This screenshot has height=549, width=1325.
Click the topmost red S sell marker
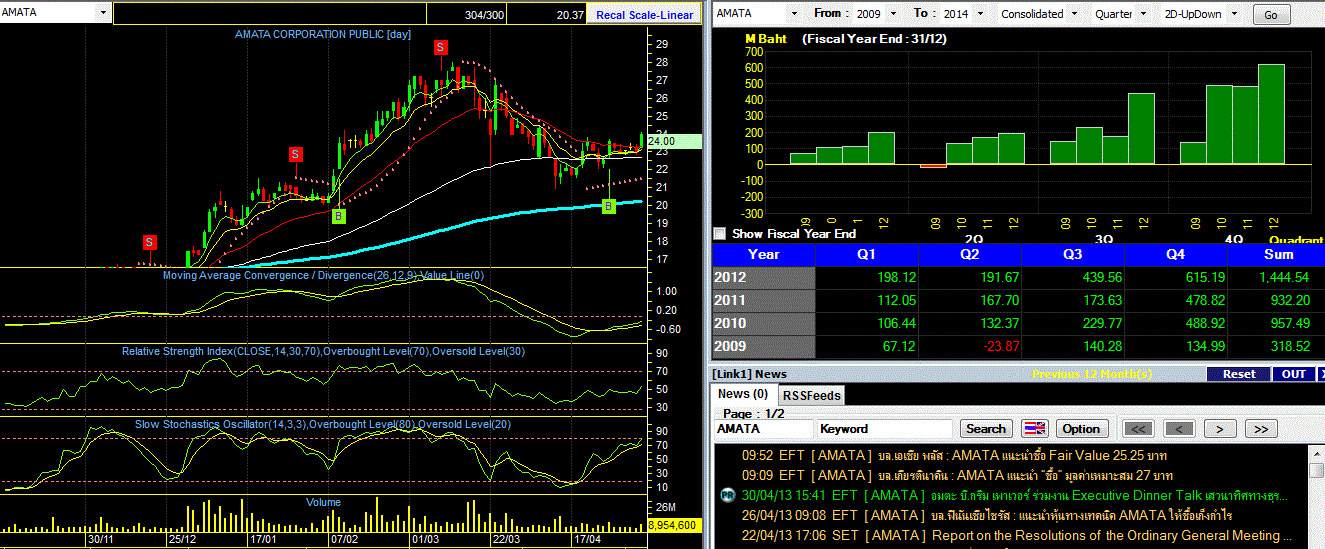pyautogui.click(x=440, y=48)
